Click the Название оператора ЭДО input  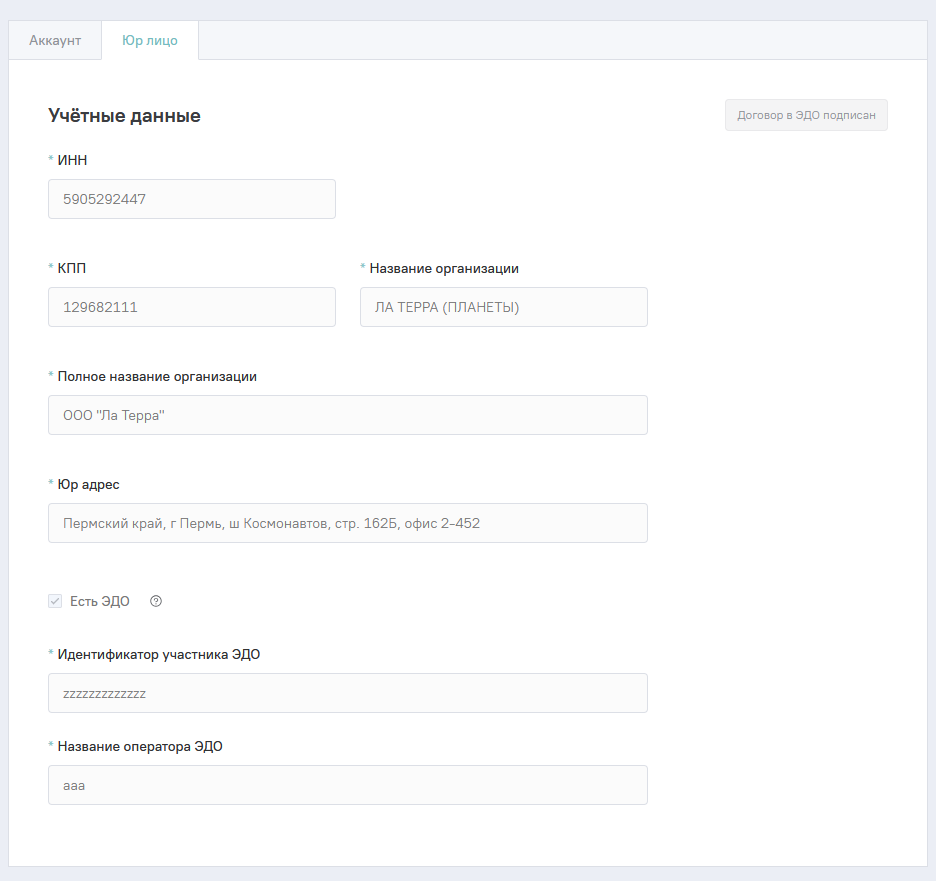348,785
